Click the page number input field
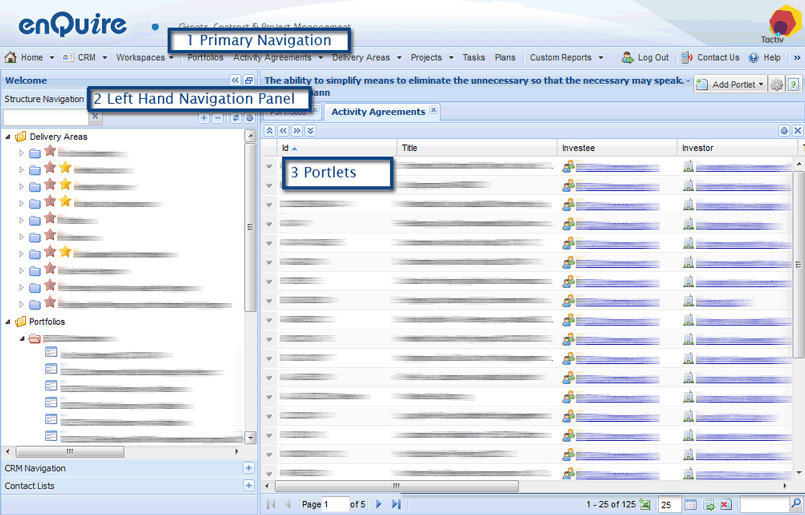Image resolution: width=805 pixels, height=515 pixels. [x=324, y=505]
